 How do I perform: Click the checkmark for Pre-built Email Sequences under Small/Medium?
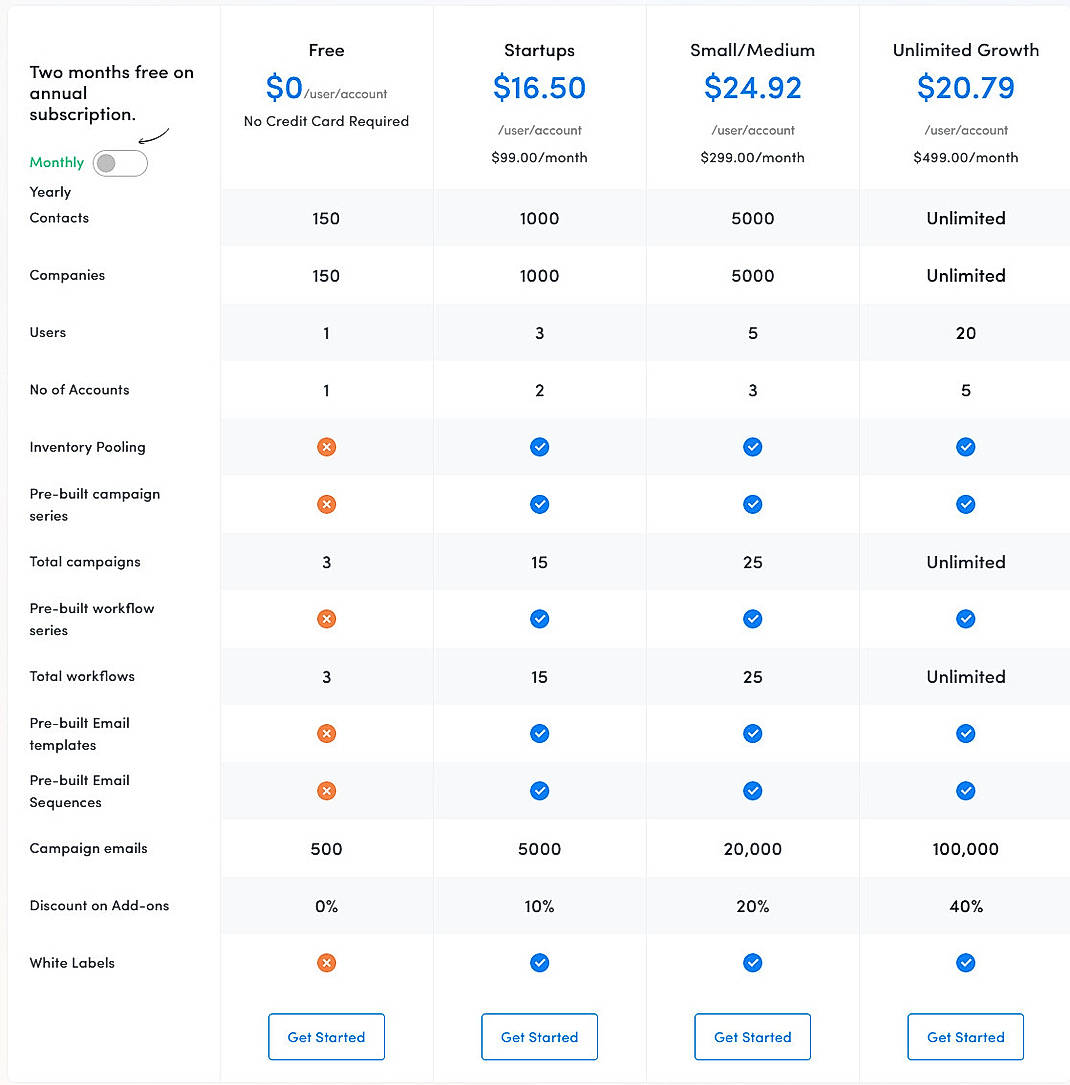pyautogui.click(x=752, y=790)
